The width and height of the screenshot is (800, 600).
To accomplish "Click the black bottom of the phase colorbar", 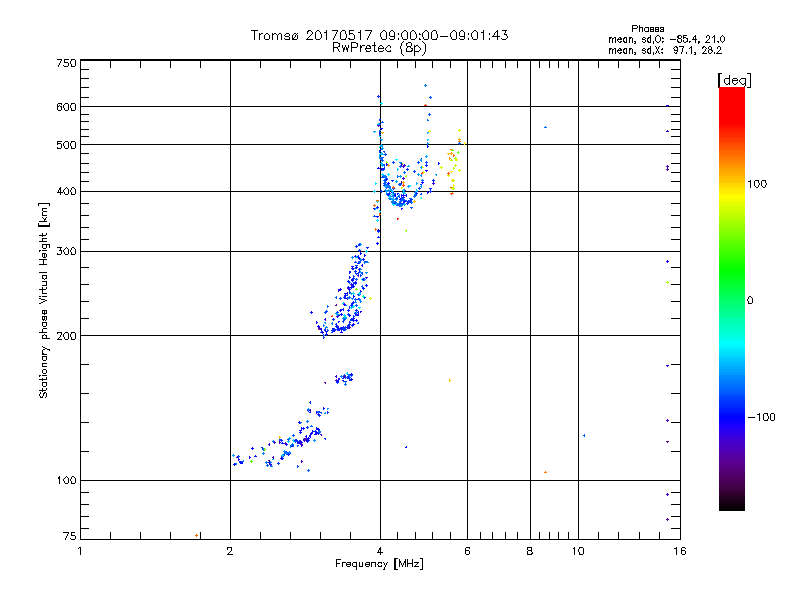I will click(x=732, y=503).
